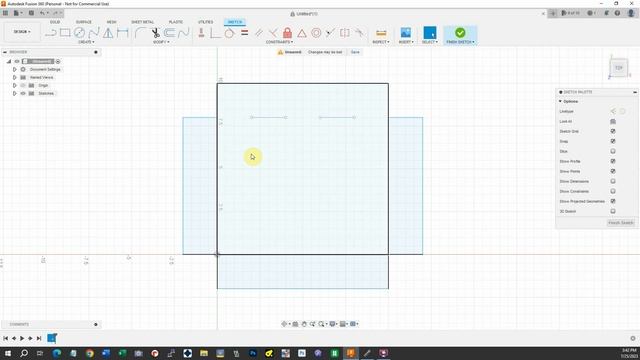Switch to the Sheet Metal tab

point(142,22)
